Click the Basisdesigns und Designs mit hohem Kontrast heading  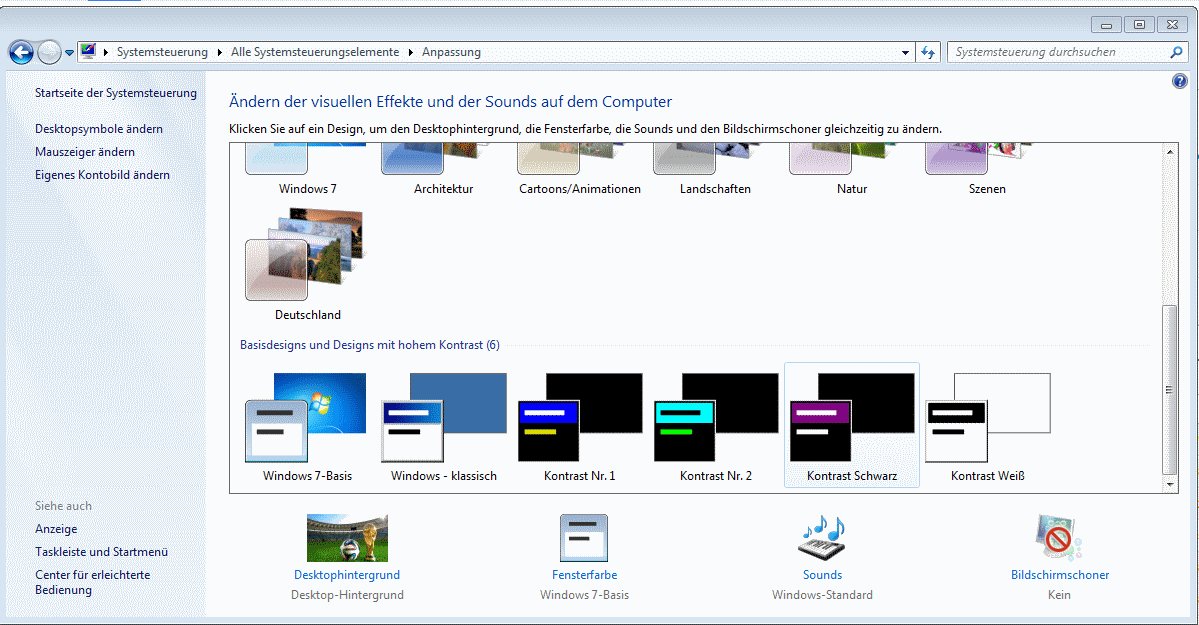click(369, 345)
